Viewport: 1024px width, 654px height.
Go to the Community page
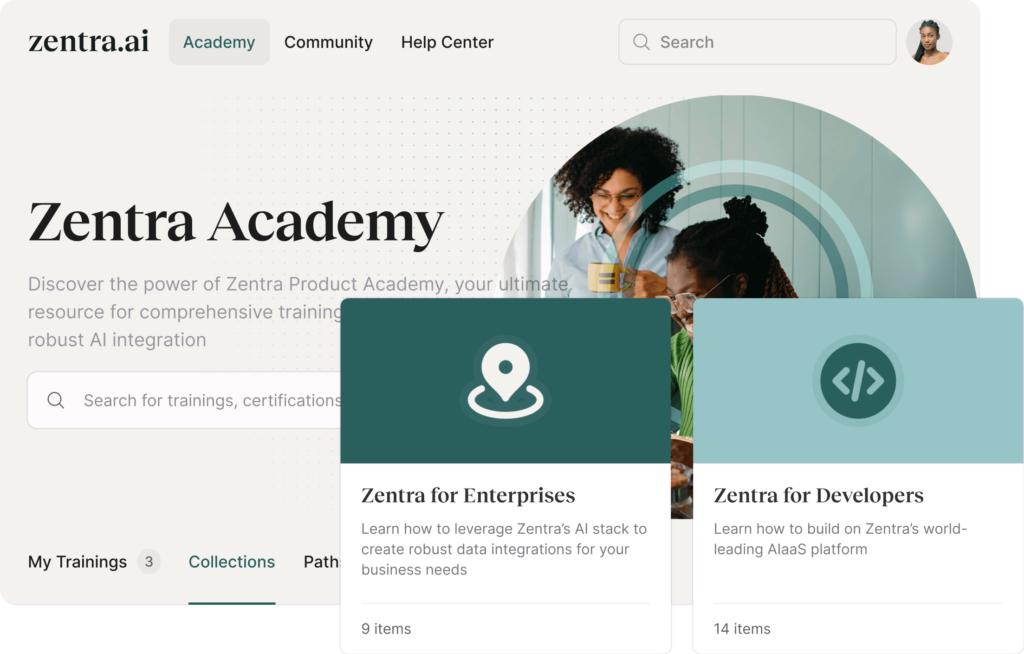(328, 42)
